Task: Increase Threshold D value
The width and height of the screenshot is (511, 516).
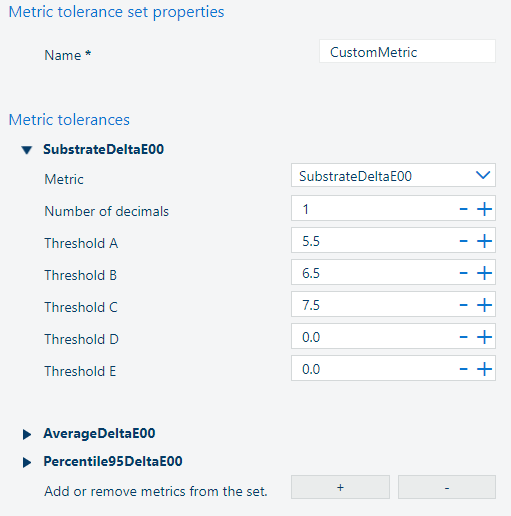Action: 484,337
